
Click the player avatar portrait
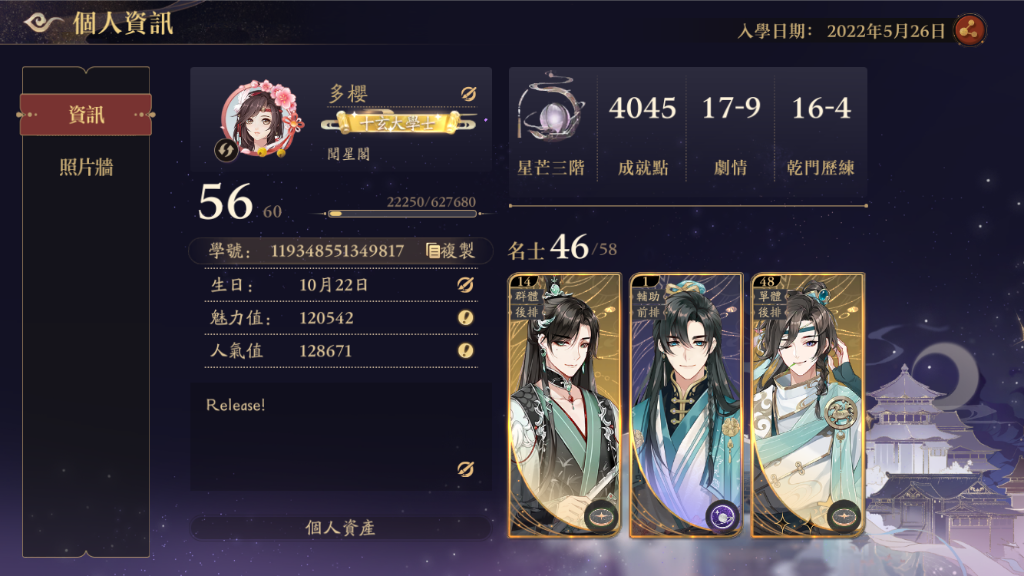pyautogui.click(x=263, y=120)
